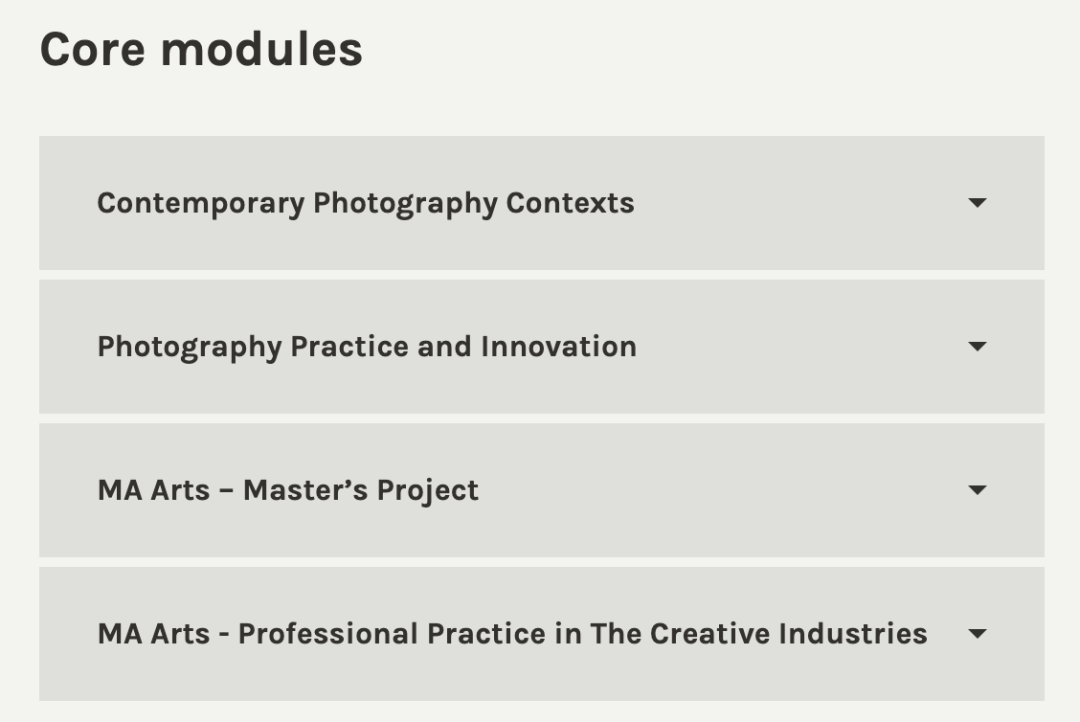Click the Contemporary Photography Contexts title text
The image size is (1080, 722).
pos(365,203)
